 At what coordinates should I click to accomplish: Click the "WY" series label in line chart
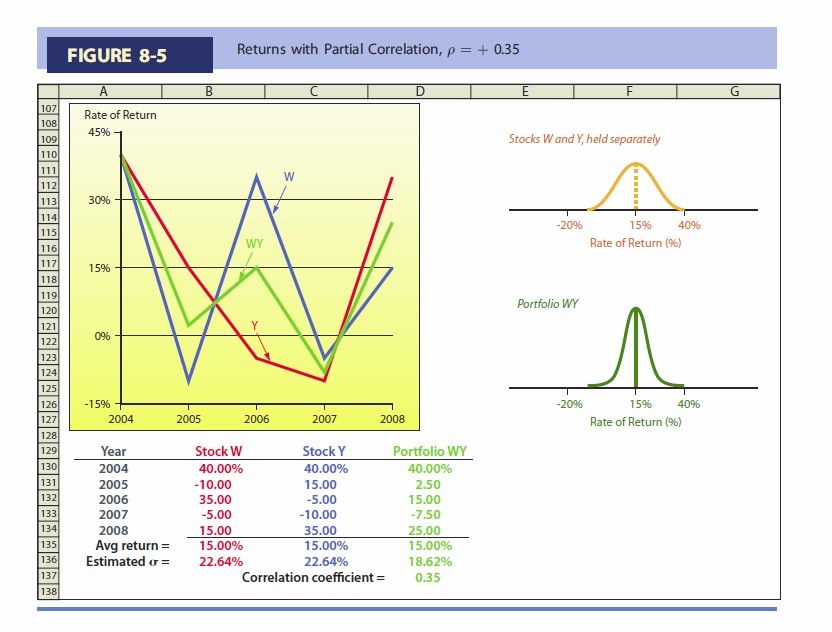255,244
